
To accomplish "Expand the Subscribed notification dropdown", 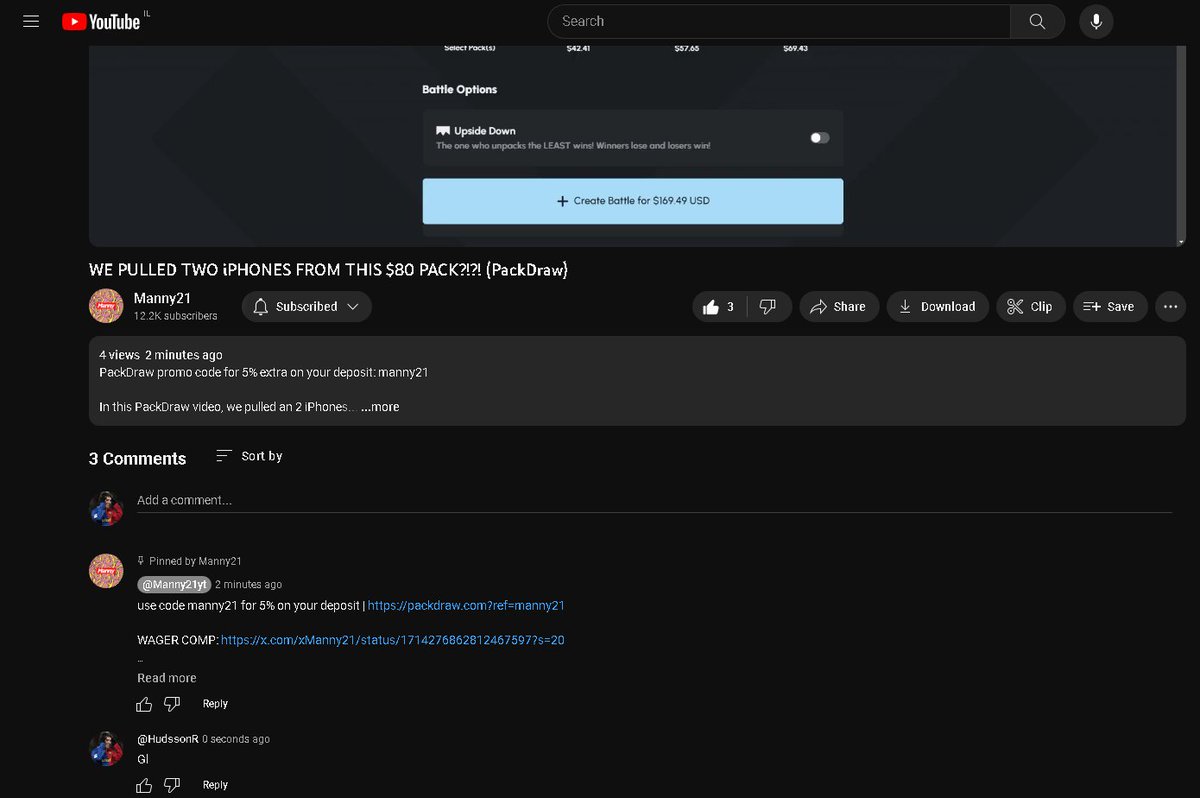I will point(307,307).
